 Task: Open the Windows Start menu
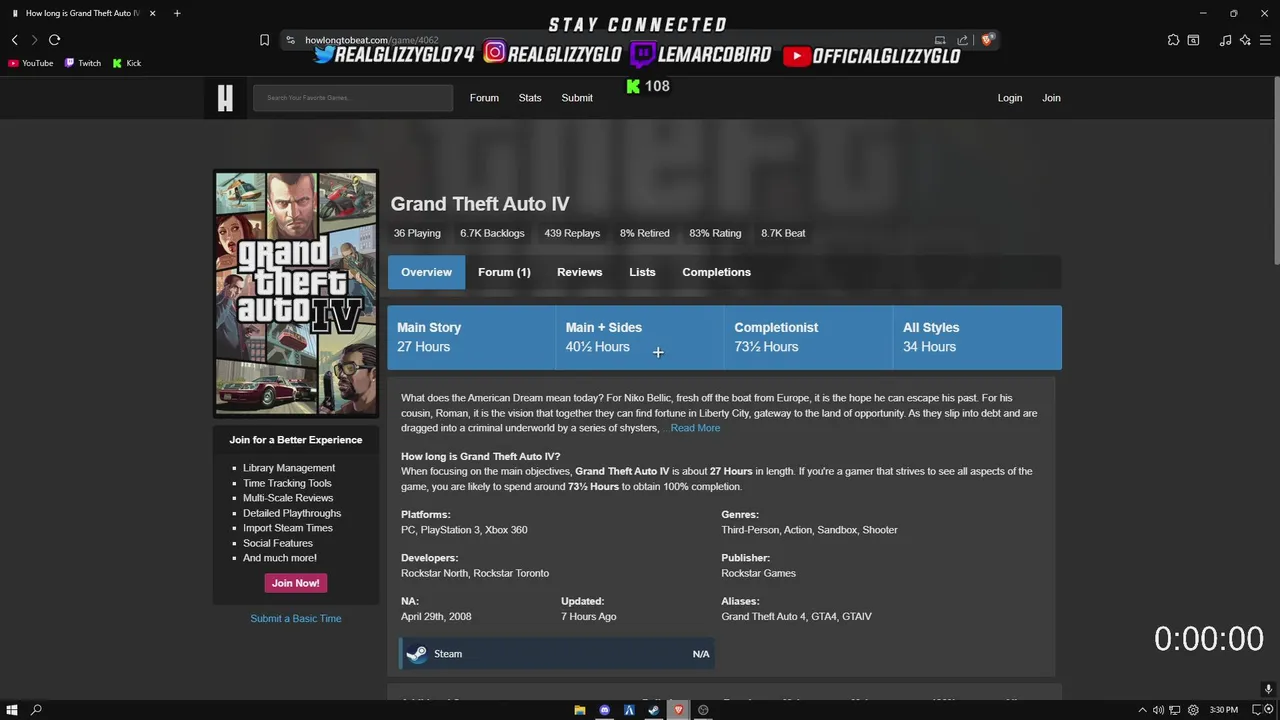[x=12, y=710]
